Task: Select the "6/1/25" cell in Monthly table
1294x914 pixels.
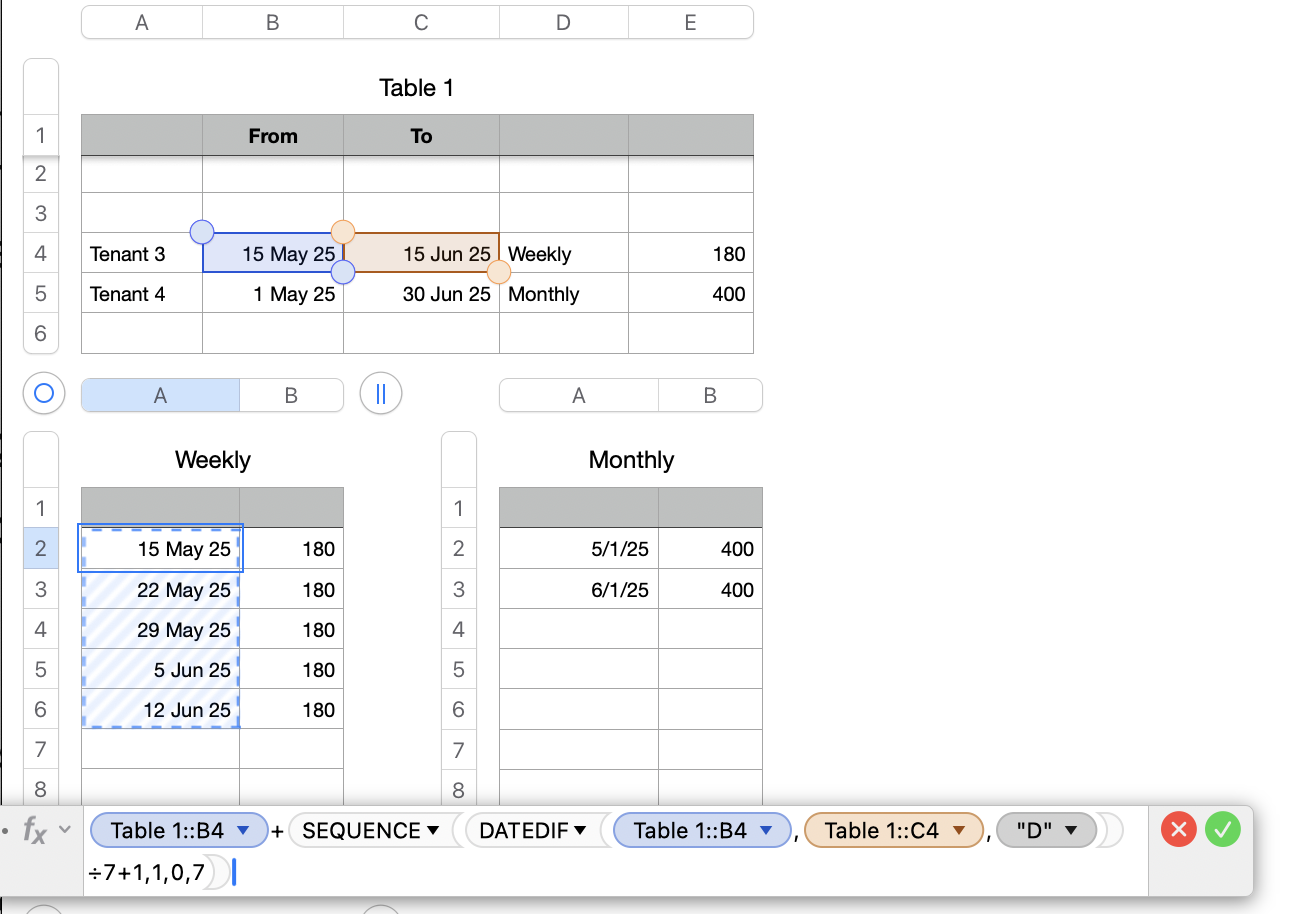Action: pos(579,589)
